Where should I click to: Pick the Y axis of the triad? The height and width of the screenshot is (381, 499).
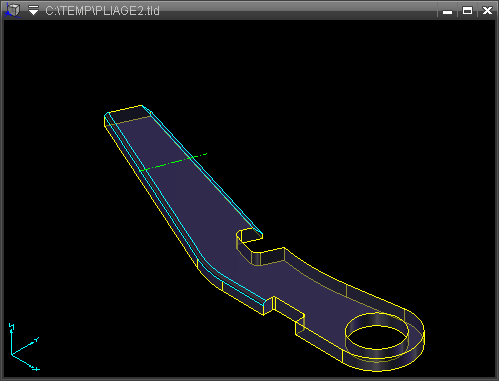[x=25, y=346]
